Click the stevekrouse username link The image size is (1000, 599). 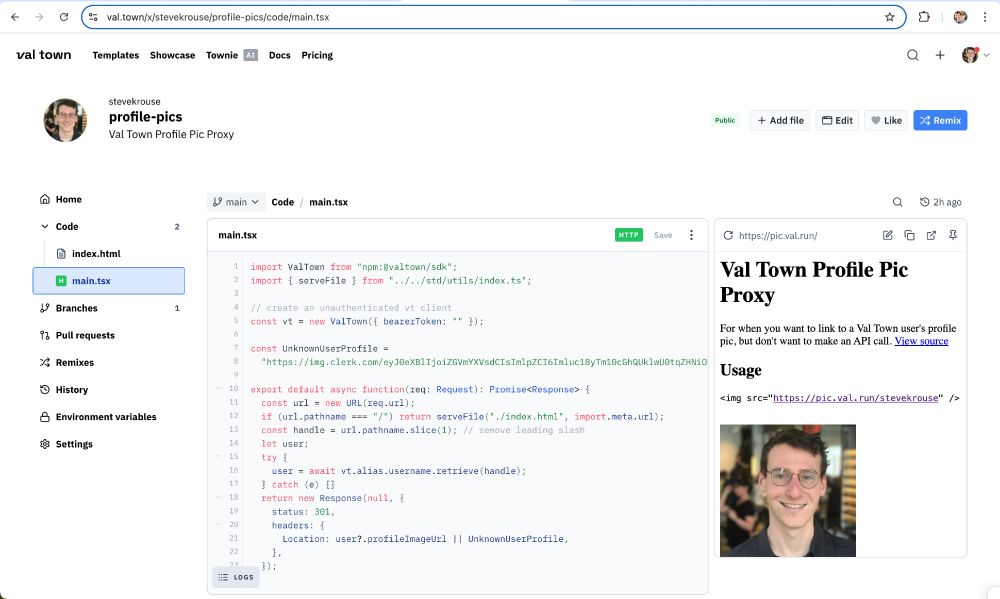[135, 101]
